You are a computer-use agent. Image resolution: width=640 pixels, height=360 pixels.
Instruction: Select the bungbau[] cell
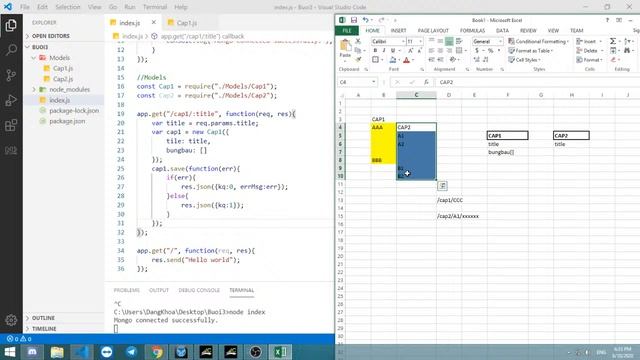[x=507, y=152]
